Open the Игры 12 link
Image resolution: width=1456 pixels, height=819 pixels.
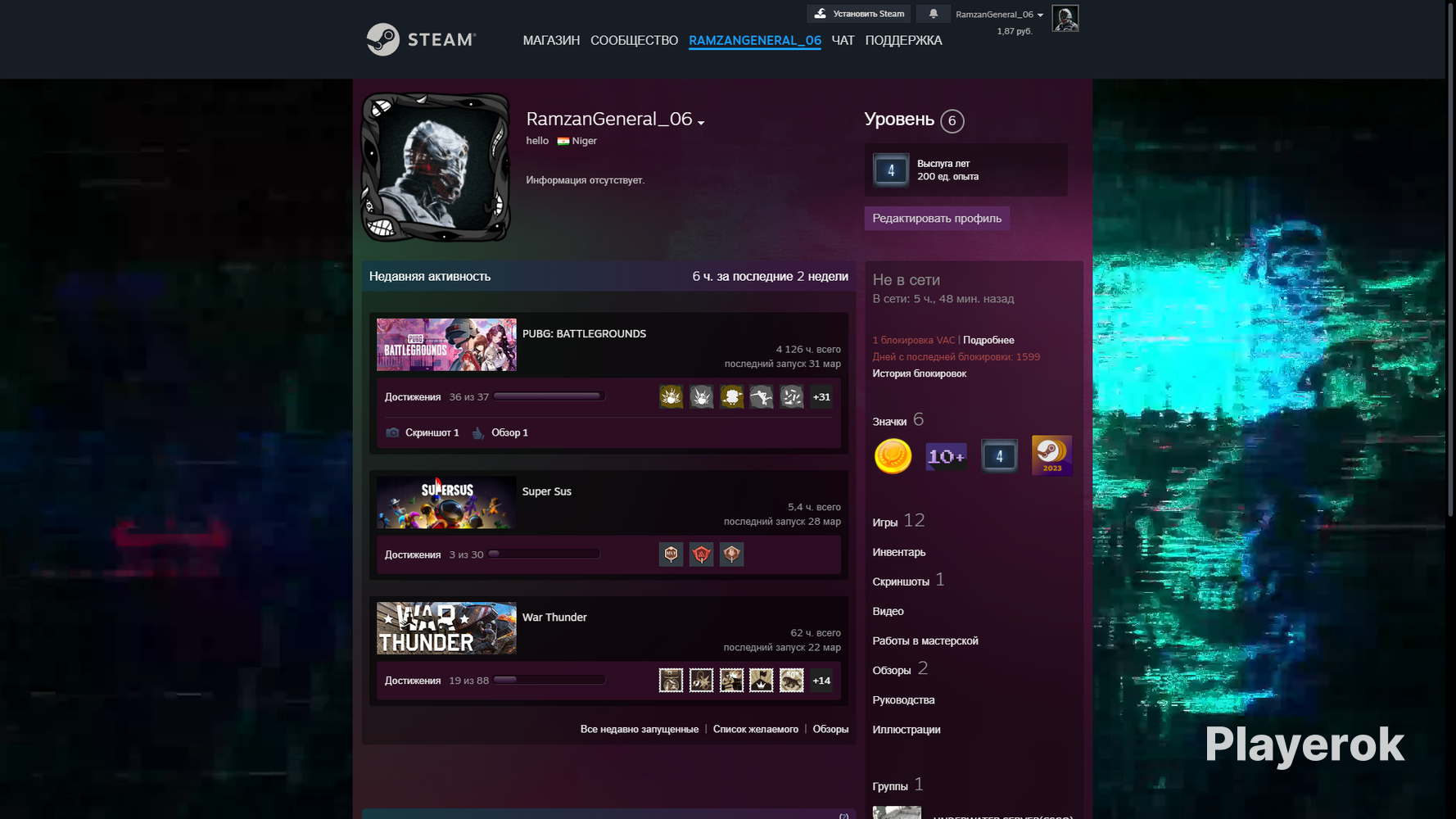coord(898,521)
